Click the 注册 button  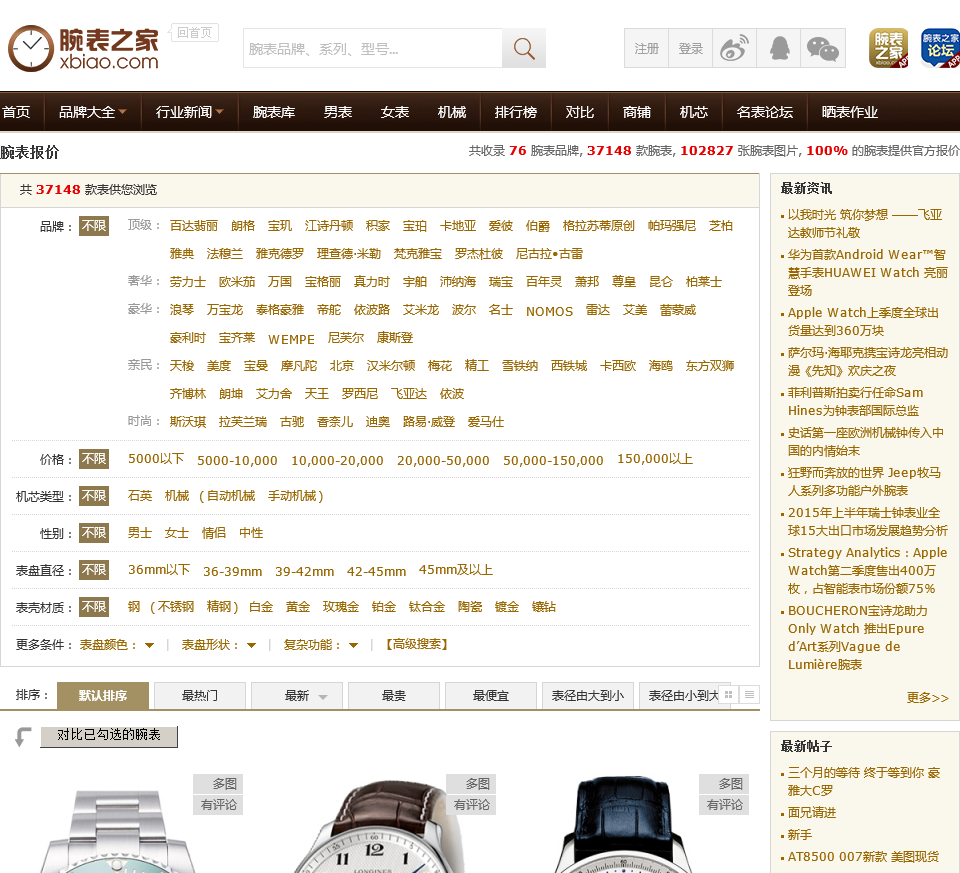point(647,48)
